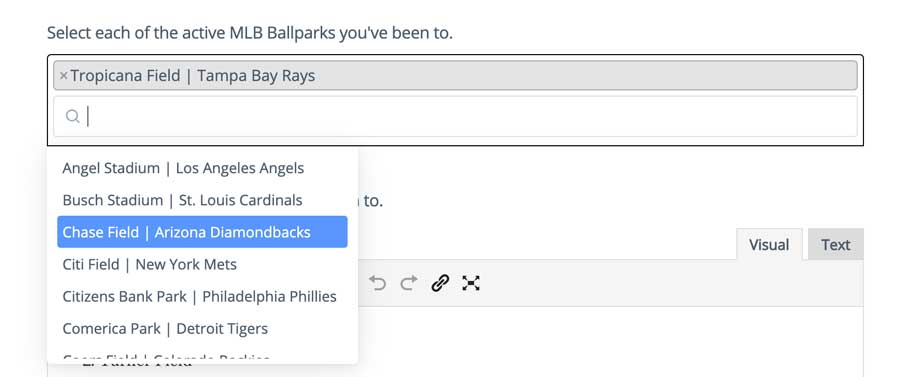Click the fullscreen expand icon
Viewport: 900px width, 377px height.
tap(471, 283)
